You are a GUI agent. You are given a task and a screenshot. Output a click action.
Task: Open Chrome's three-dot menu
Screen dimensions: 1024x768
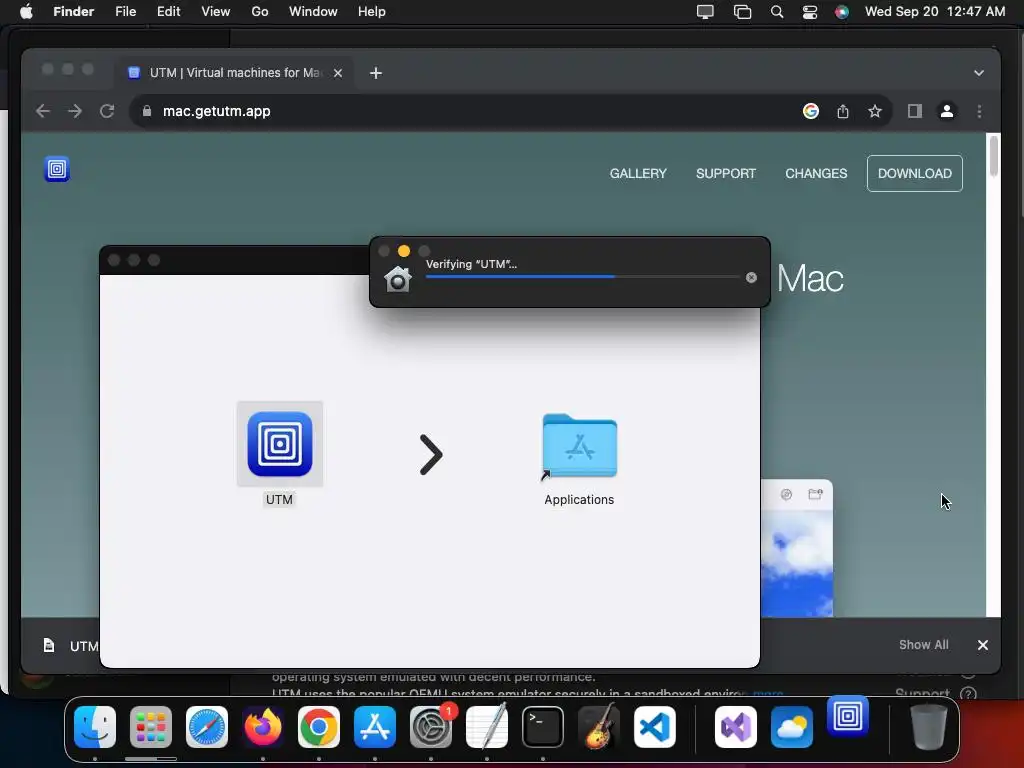[978, 111]
